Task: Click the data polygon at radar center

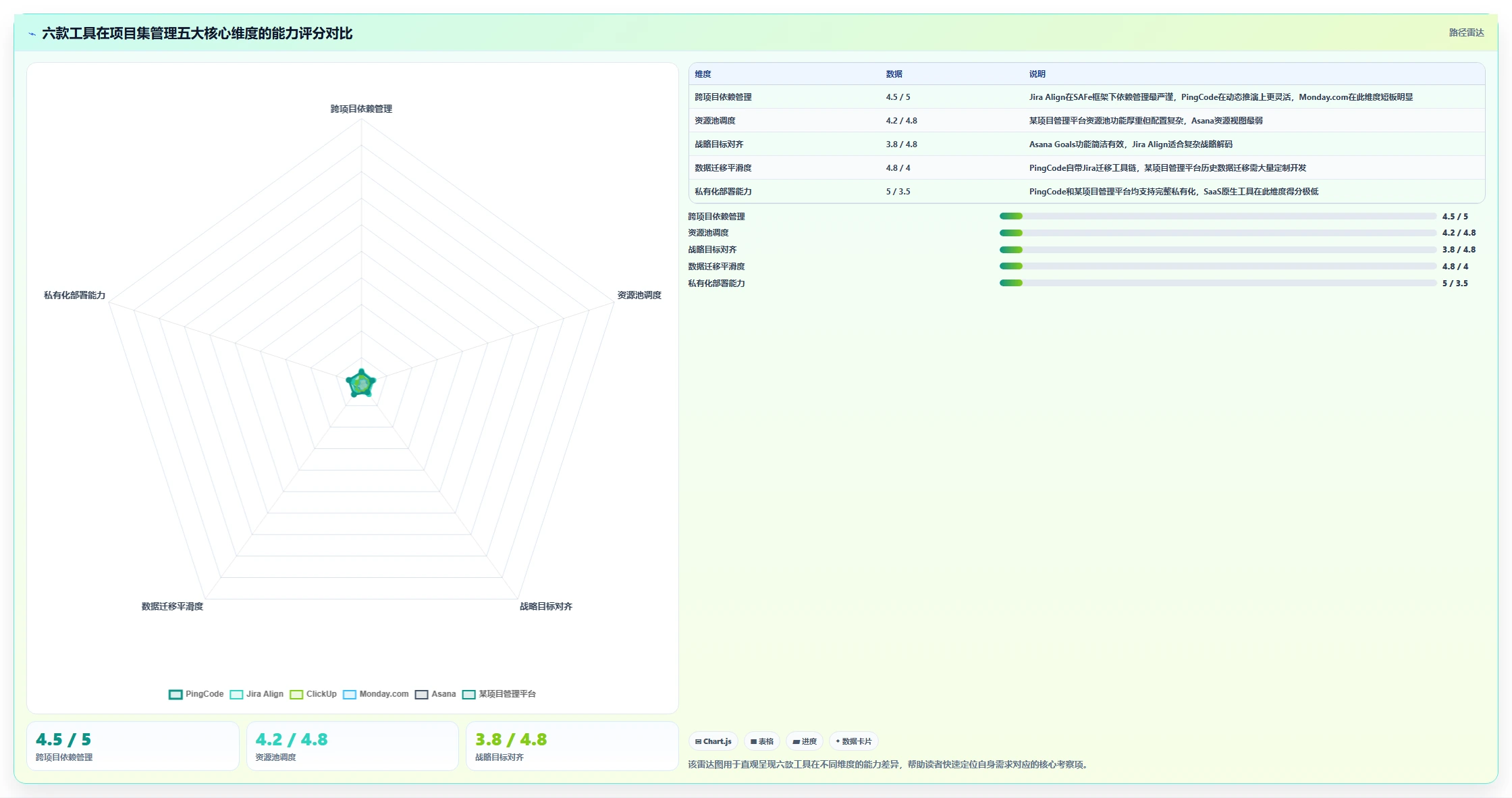Action: pos(361,383)
